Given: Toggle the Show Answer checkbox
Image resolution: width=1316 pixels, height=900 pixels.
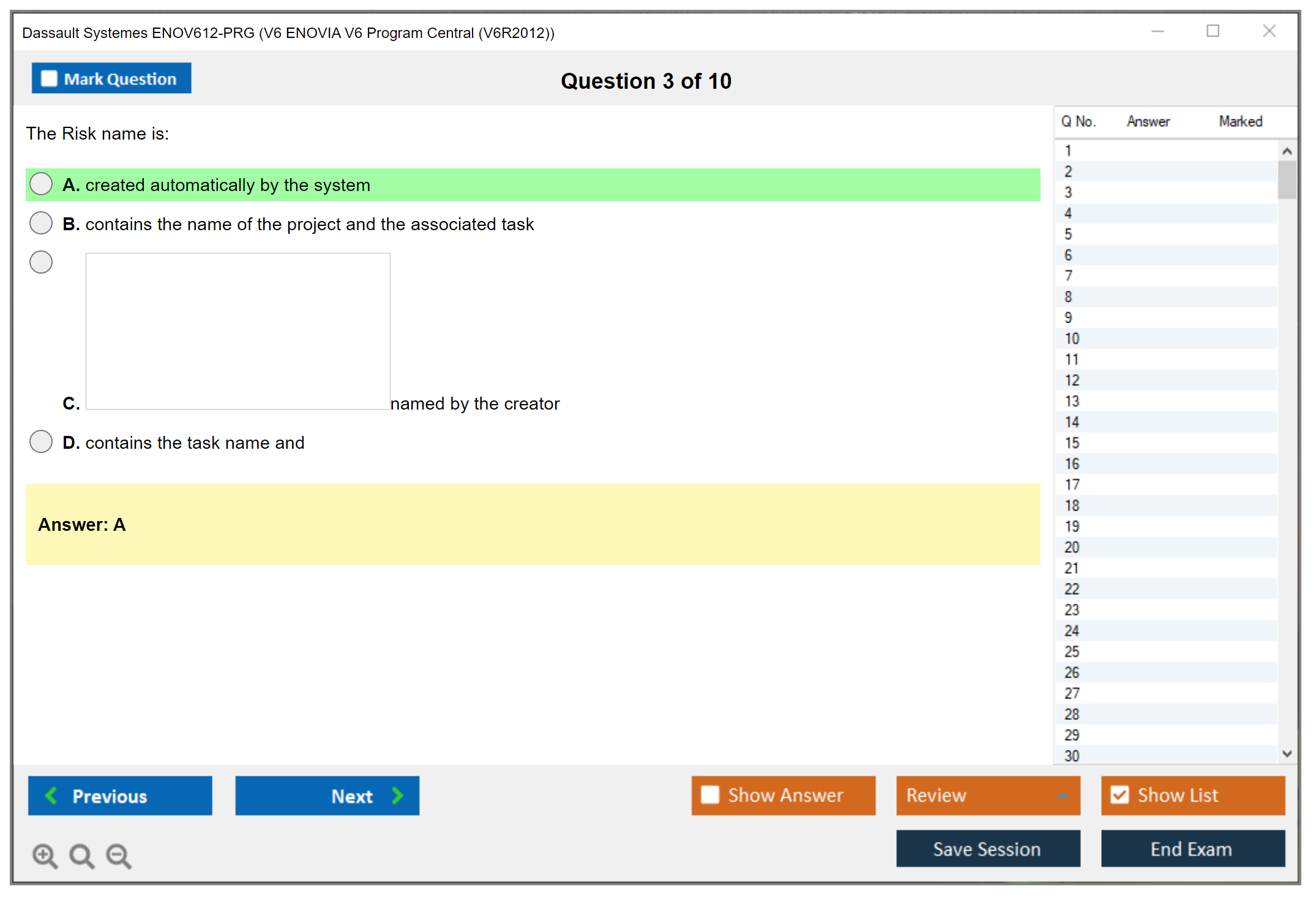Looking at the screenshot, I should (710, 795).
